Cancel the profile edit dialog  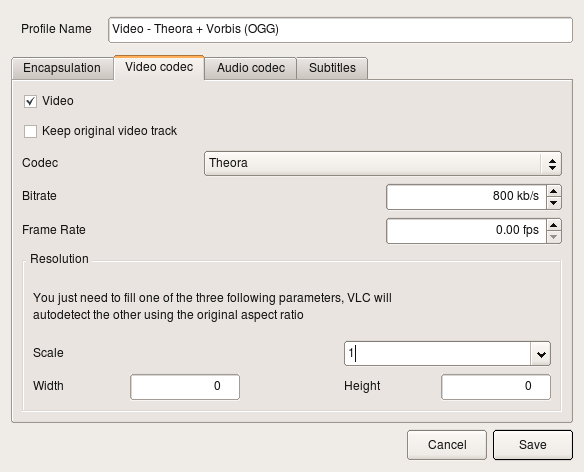pos(447,445)
